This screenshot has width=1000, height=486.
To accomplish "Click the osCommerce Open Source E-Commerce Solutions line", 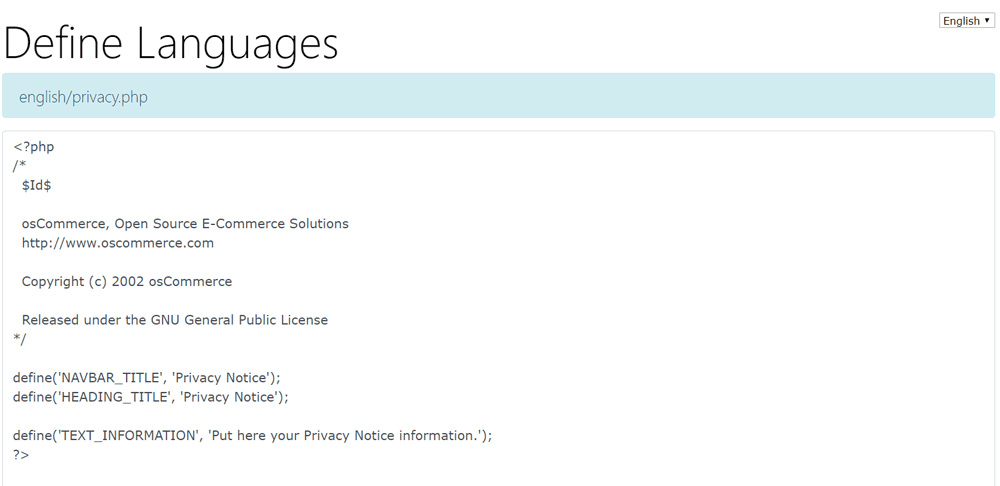I will point(185,224).
